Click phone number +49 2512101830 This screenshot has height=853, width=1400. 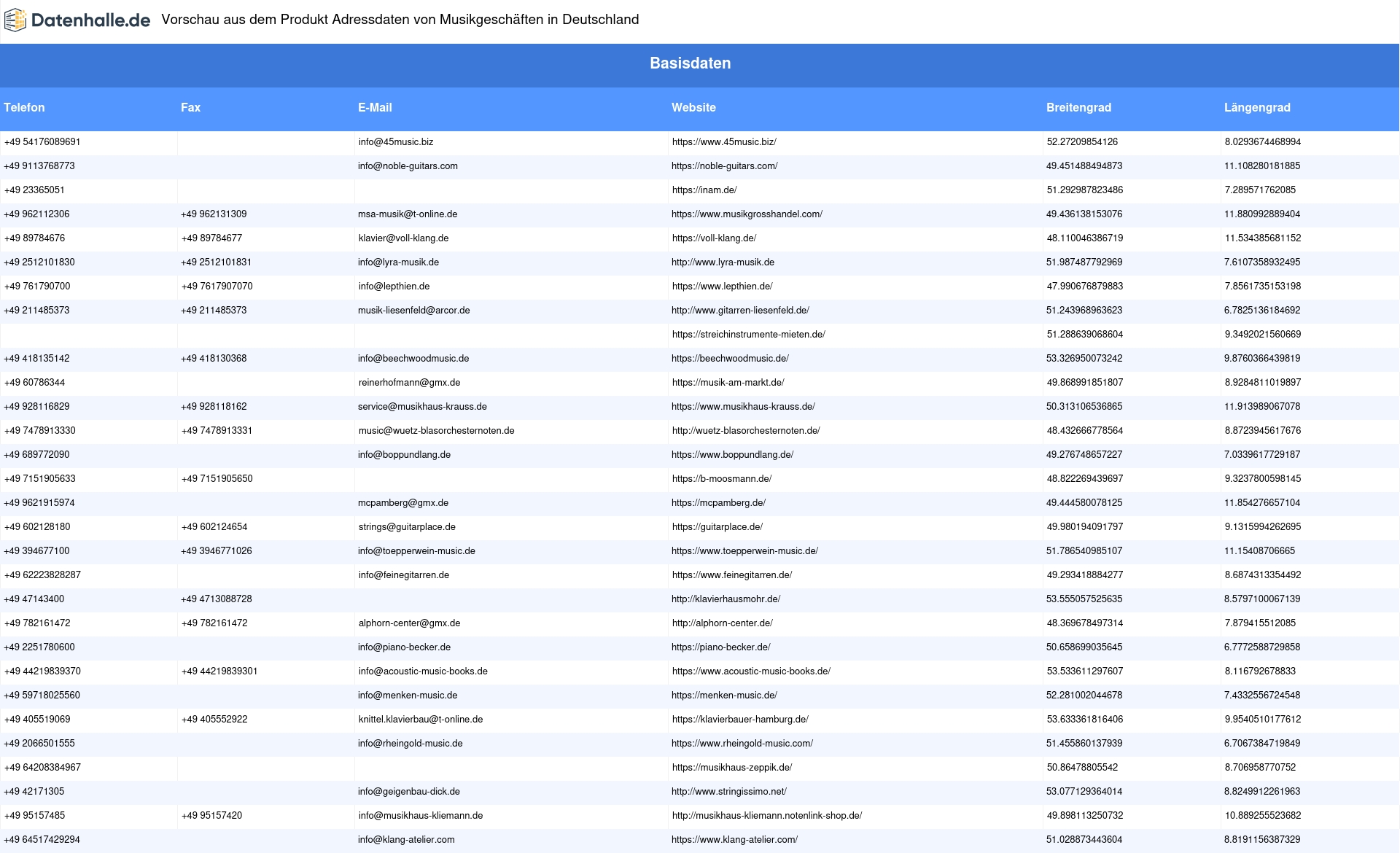click(x=39, y=262)
